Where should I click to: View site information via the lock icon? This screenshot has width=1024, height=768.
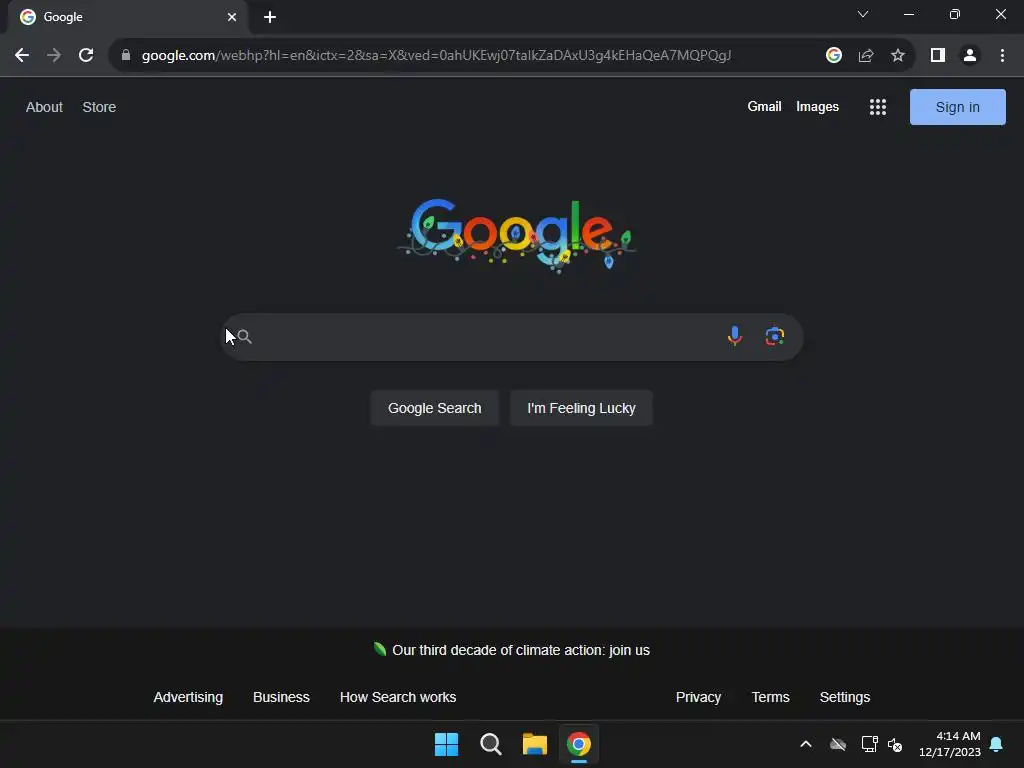(126, 56)
